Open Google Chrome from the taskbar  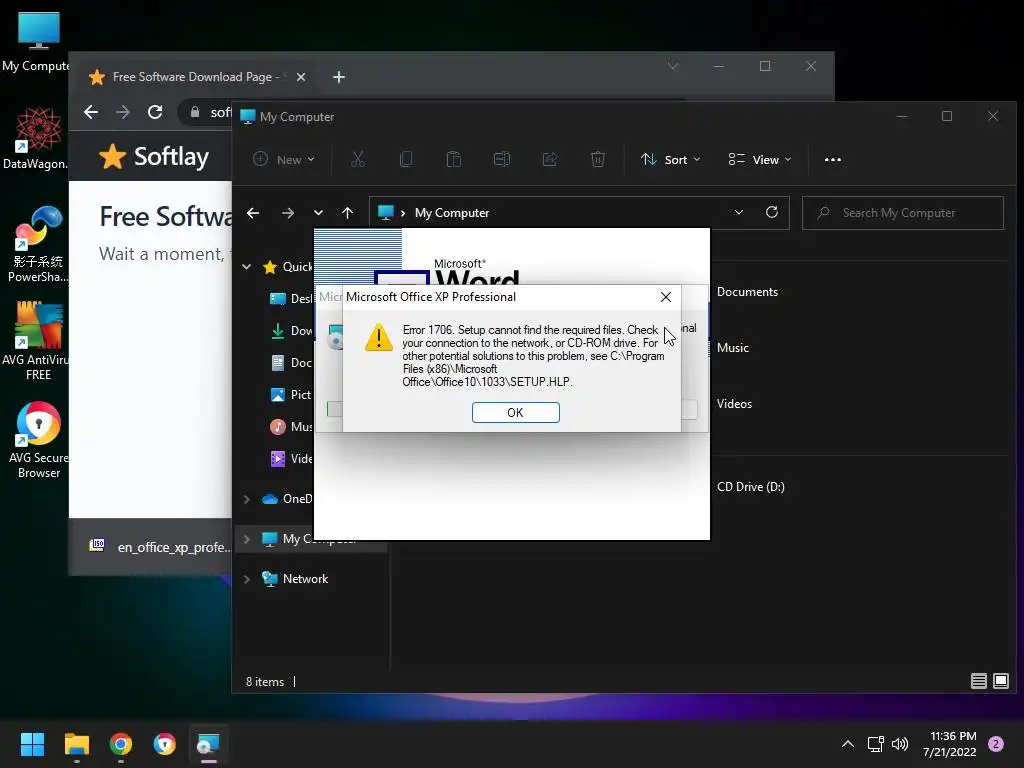(x=121, y=744)
